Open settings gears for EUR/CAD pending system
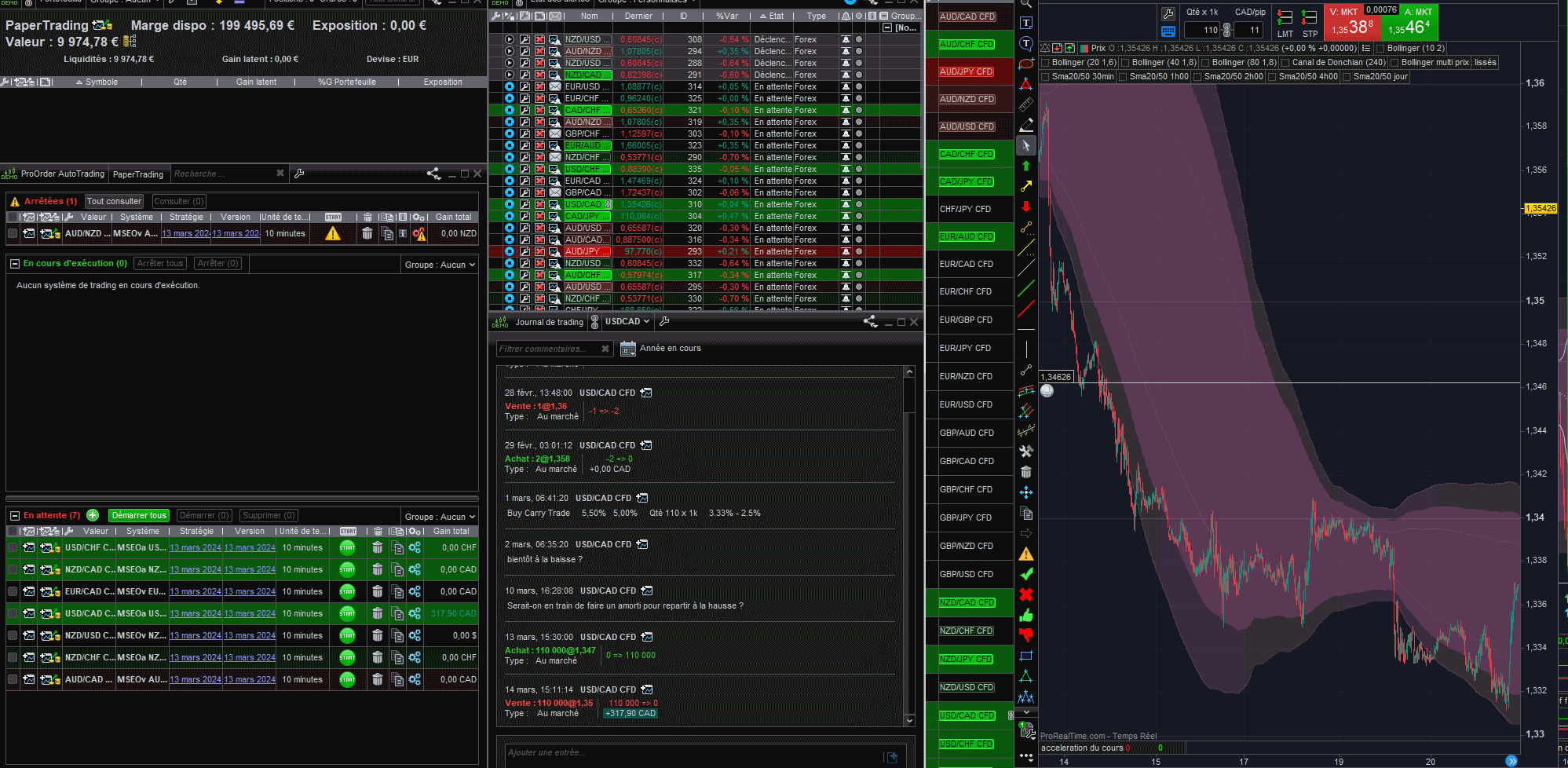Image resolution: width=1568 pixels, height=768 pixels. tap(415, 591)
